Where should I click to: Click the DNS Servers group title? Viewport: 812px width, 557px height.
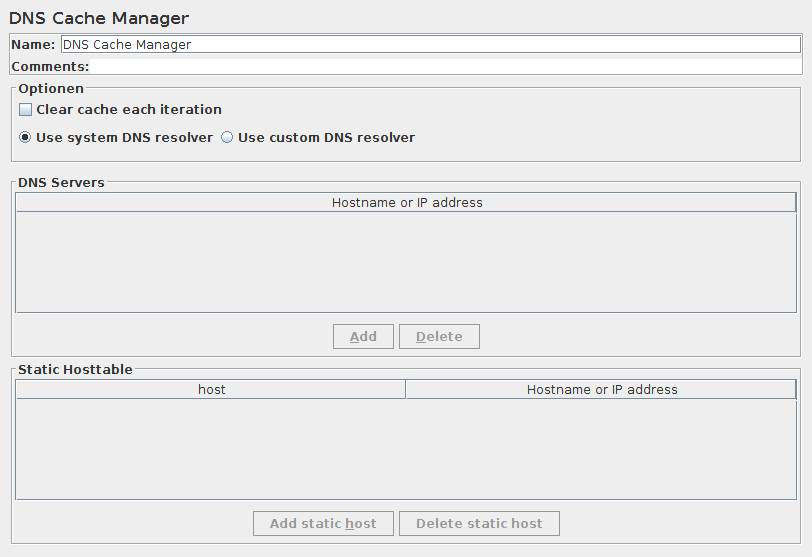click(x=61, y=183)
